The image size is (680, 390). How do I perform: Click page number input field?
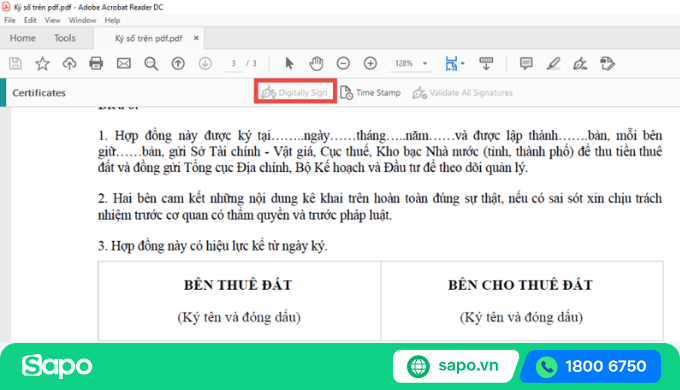(x=233, y=64)
